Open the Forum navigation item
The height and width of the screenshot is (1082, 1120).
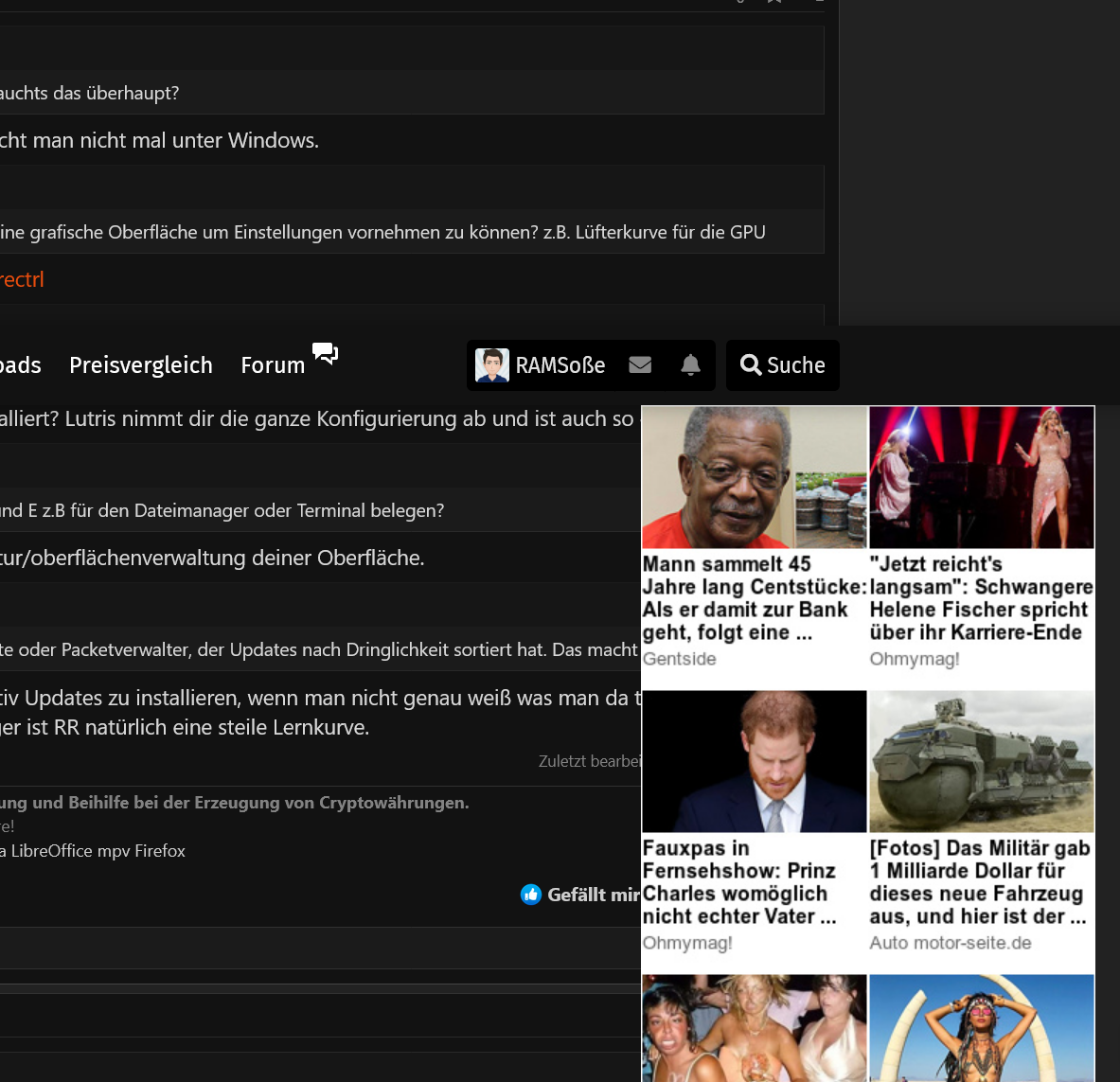(273, 365)
